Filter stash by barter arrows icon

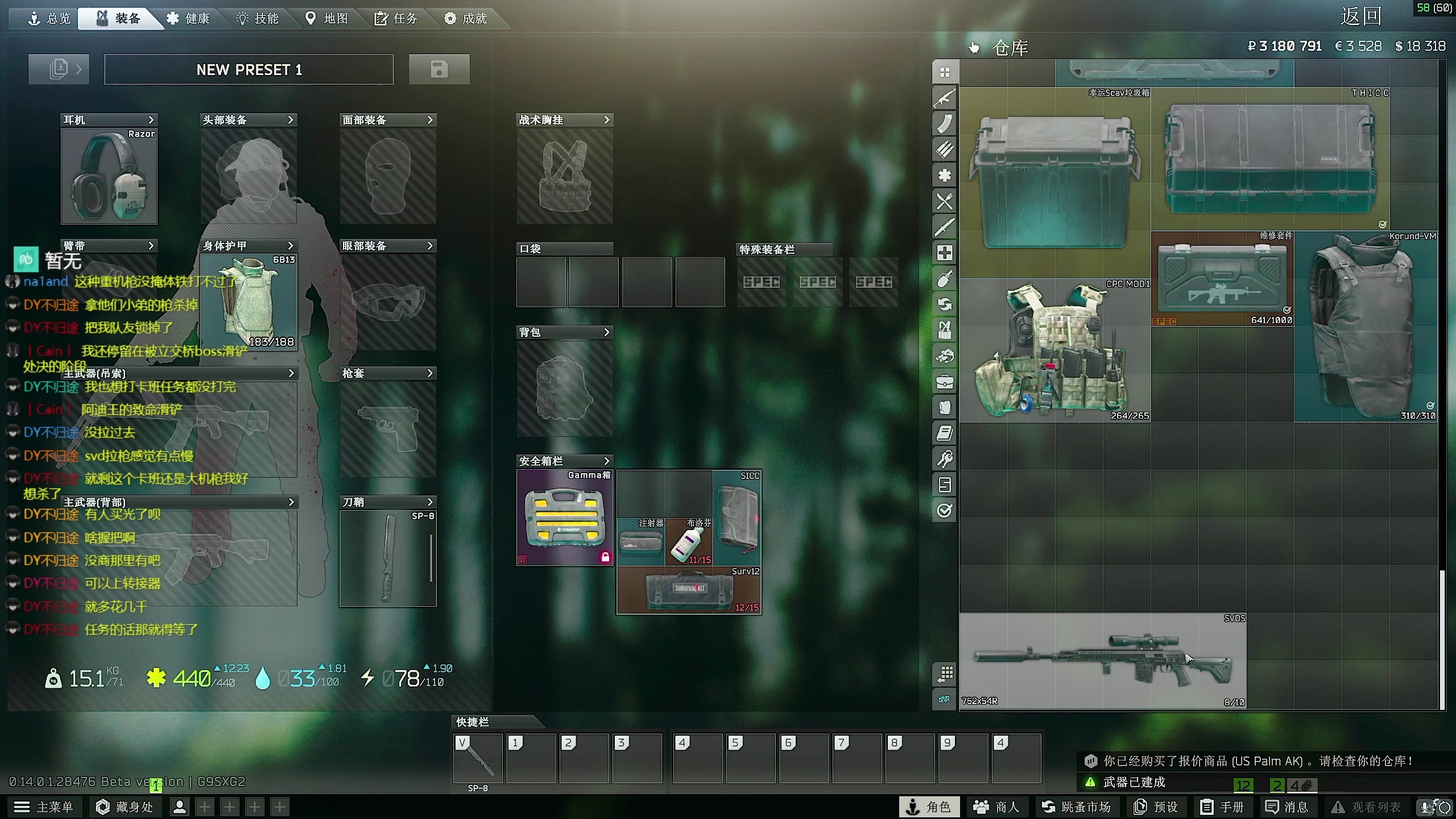click(x=945, y=304)
